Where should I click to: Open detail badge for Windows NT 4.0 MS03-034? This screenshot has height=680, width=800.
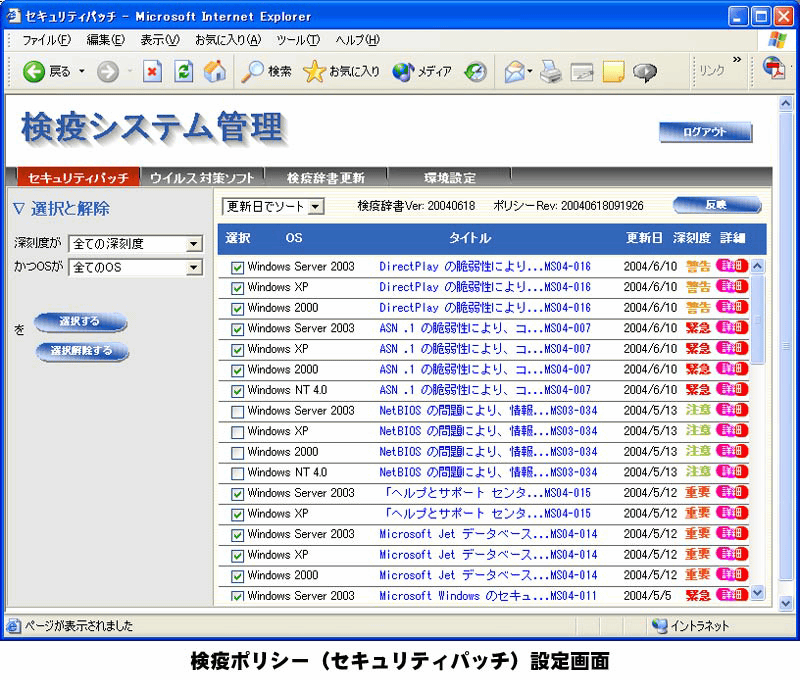[732, 471]
